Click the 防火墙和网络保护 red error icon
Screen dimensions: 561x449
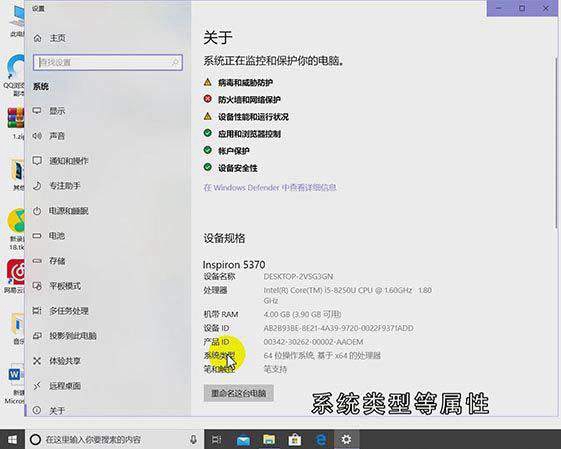pos(208,99)
